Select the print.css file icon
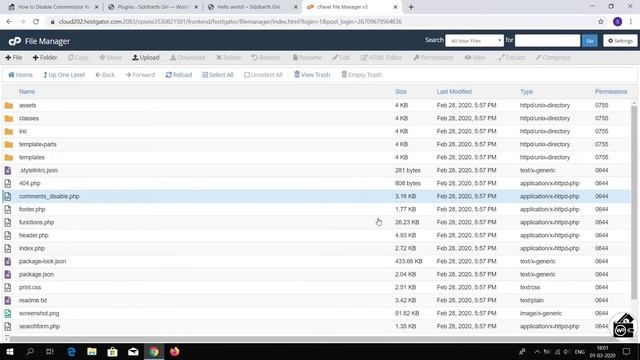640x360 pixels. 8,287
